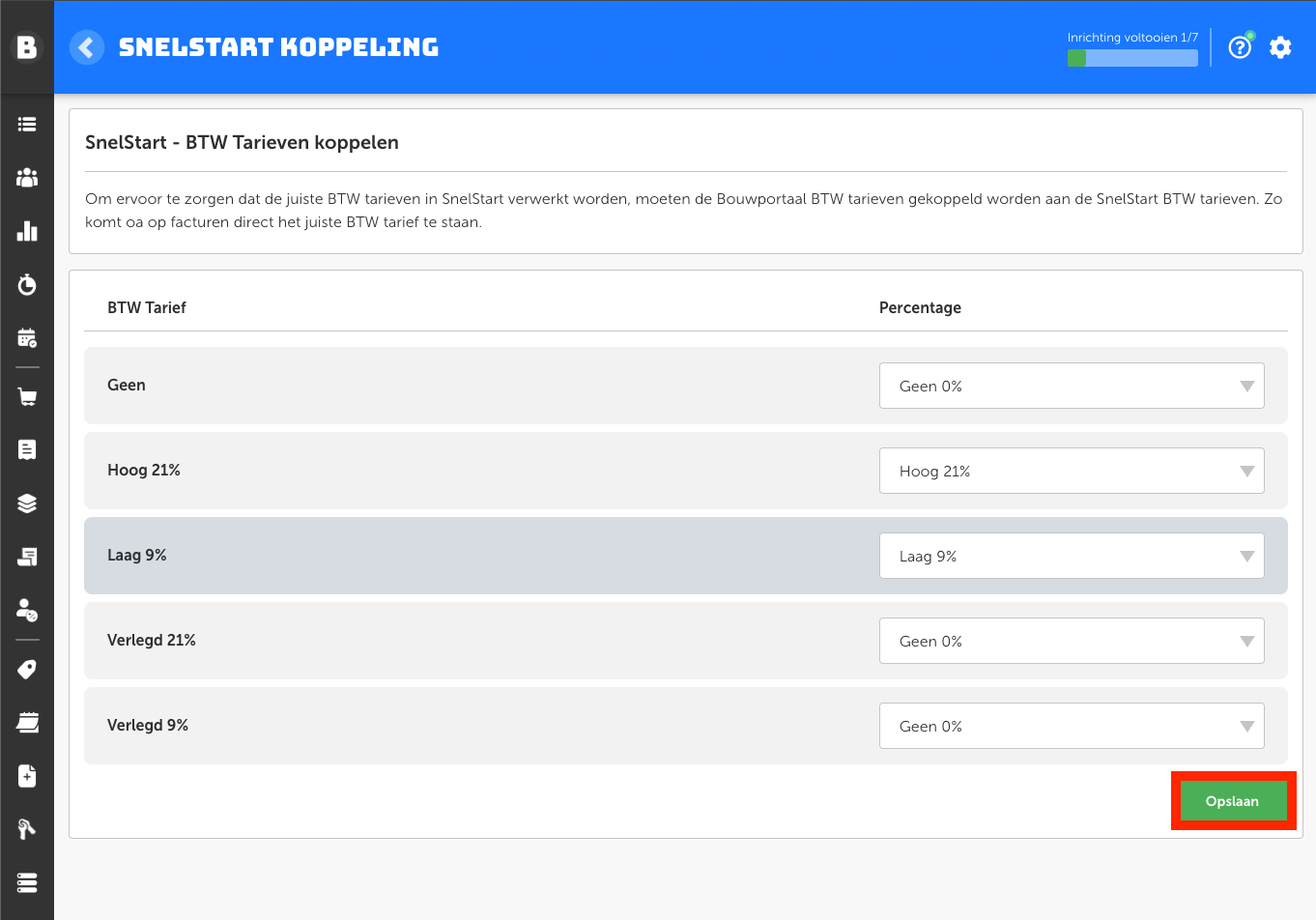The width and height of the screenshot is (1316, 920).
Task: Click the description paragraph starting 'Om ervoor'
Action: tap(684, 211)
